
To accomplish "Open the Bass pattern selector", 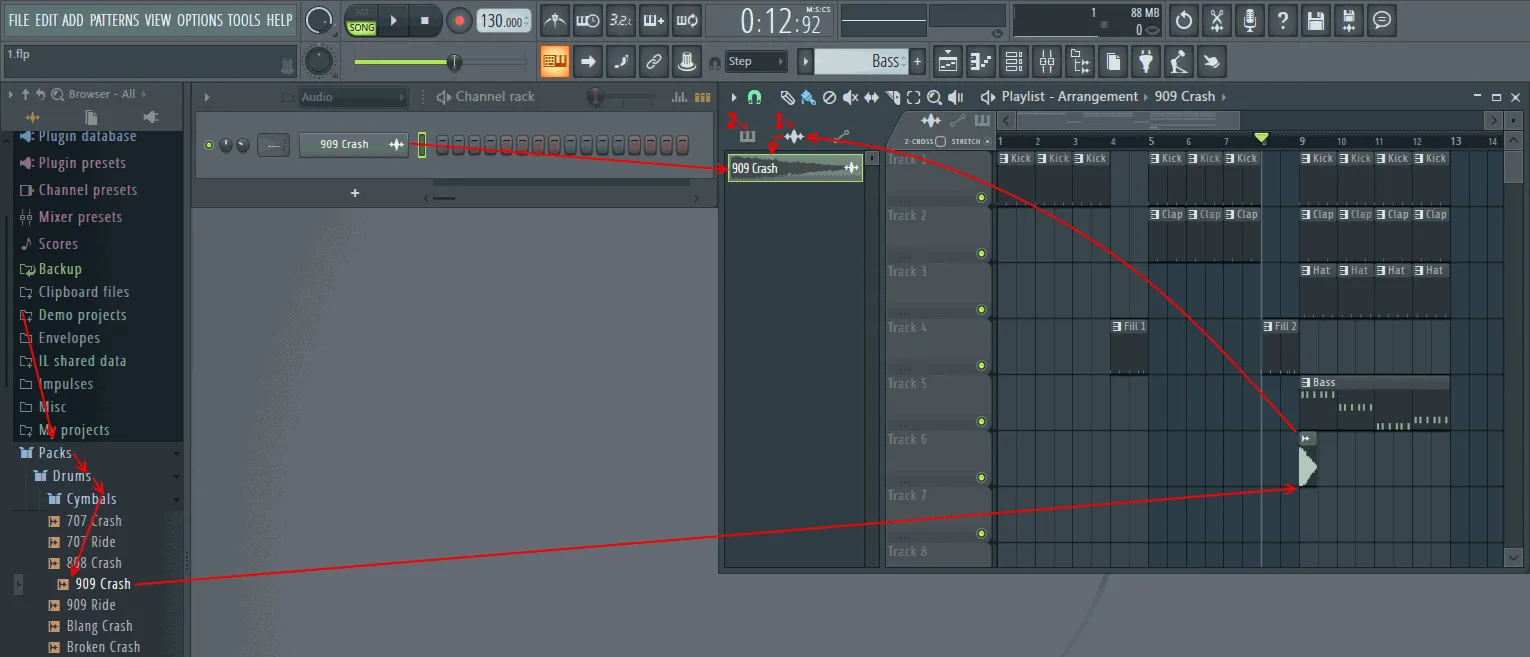I will (x=860, y=62).
